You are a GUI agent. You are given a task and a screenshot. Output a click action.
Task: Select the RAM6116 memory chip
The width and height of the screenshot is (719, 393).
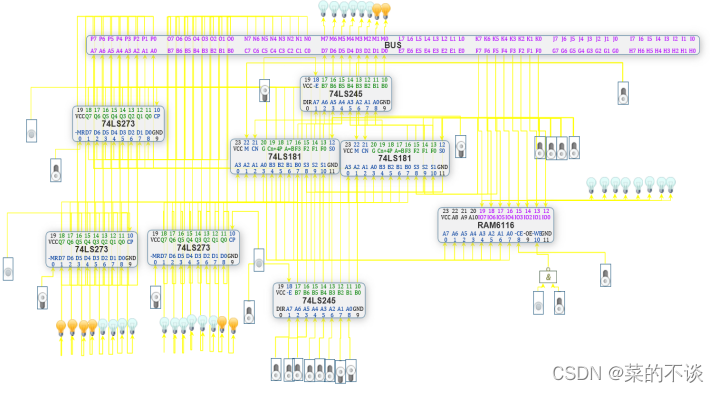click(496, 225)
